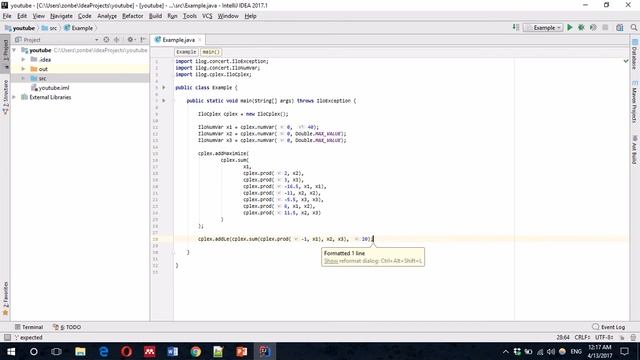640x360 pixels.
Task: Open the Structure tool window strip
Action: click(5, 97)
